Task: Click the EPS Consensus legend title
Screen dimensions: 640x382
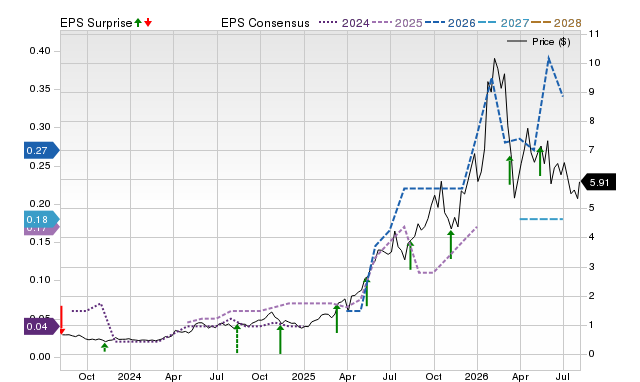Action: point(265,23)
